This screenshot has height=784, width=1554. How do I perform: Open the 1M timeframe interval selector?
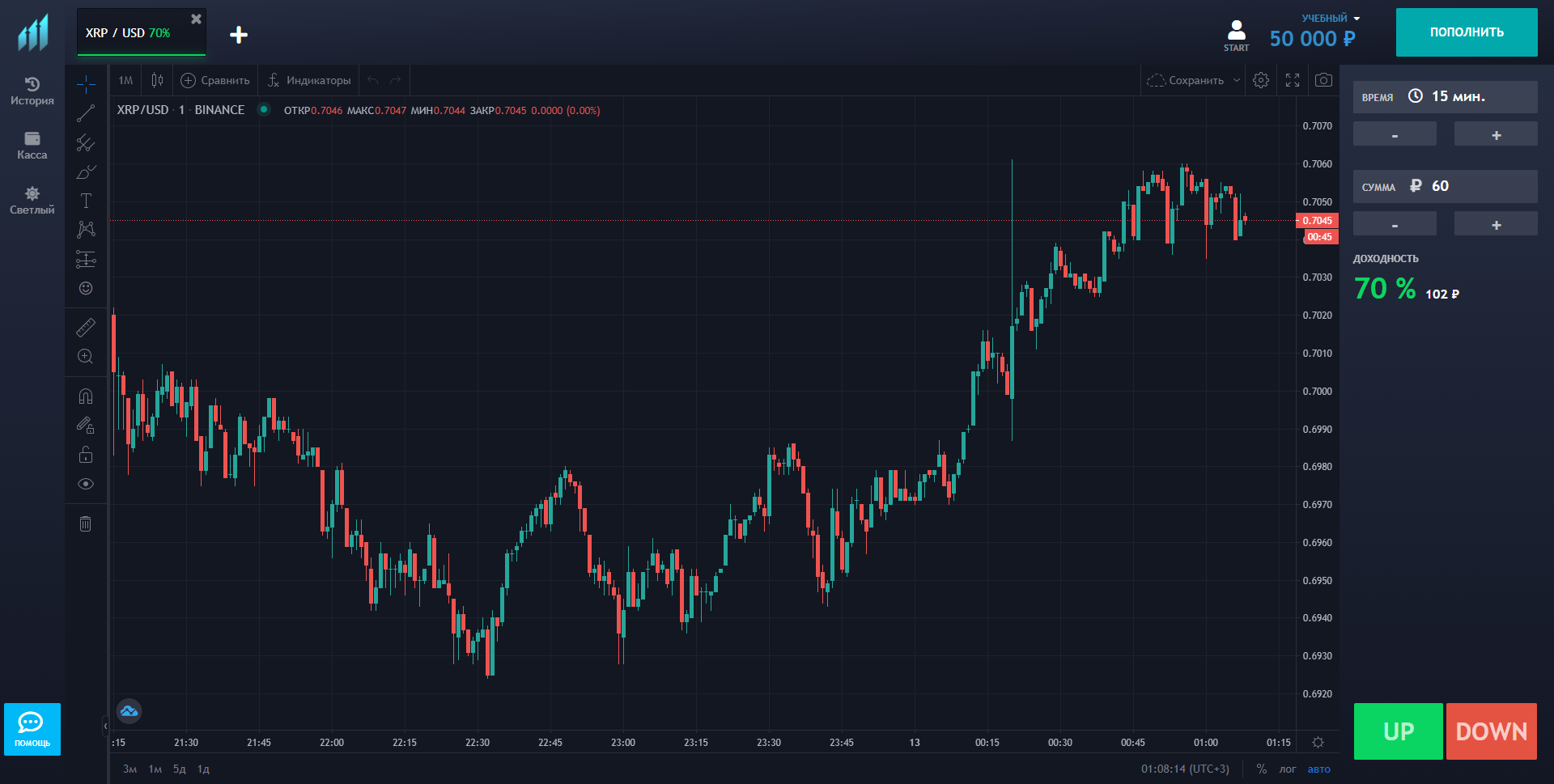pos(125,80)
